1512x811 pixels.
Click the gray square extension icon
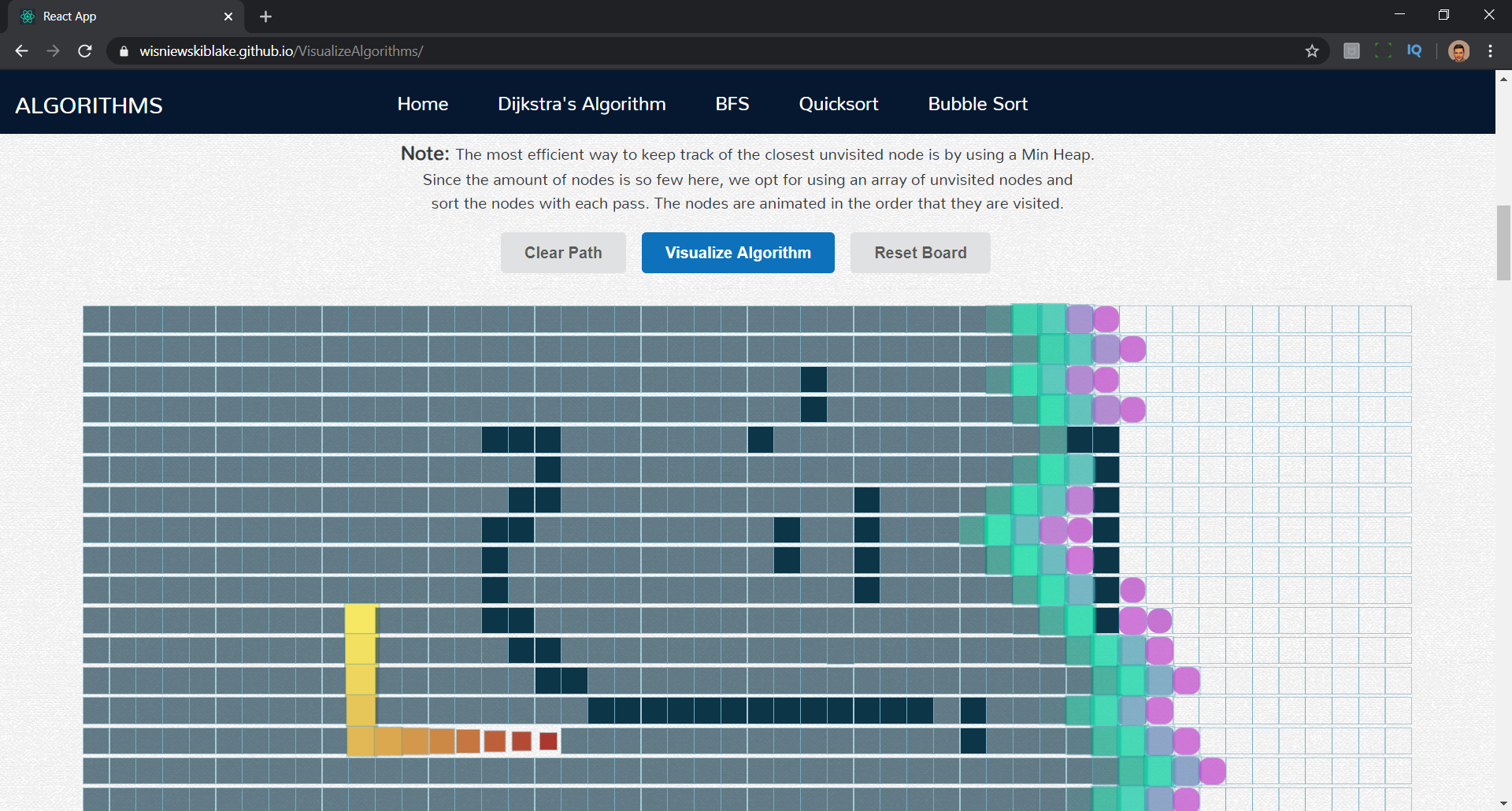pos(1351,51)
